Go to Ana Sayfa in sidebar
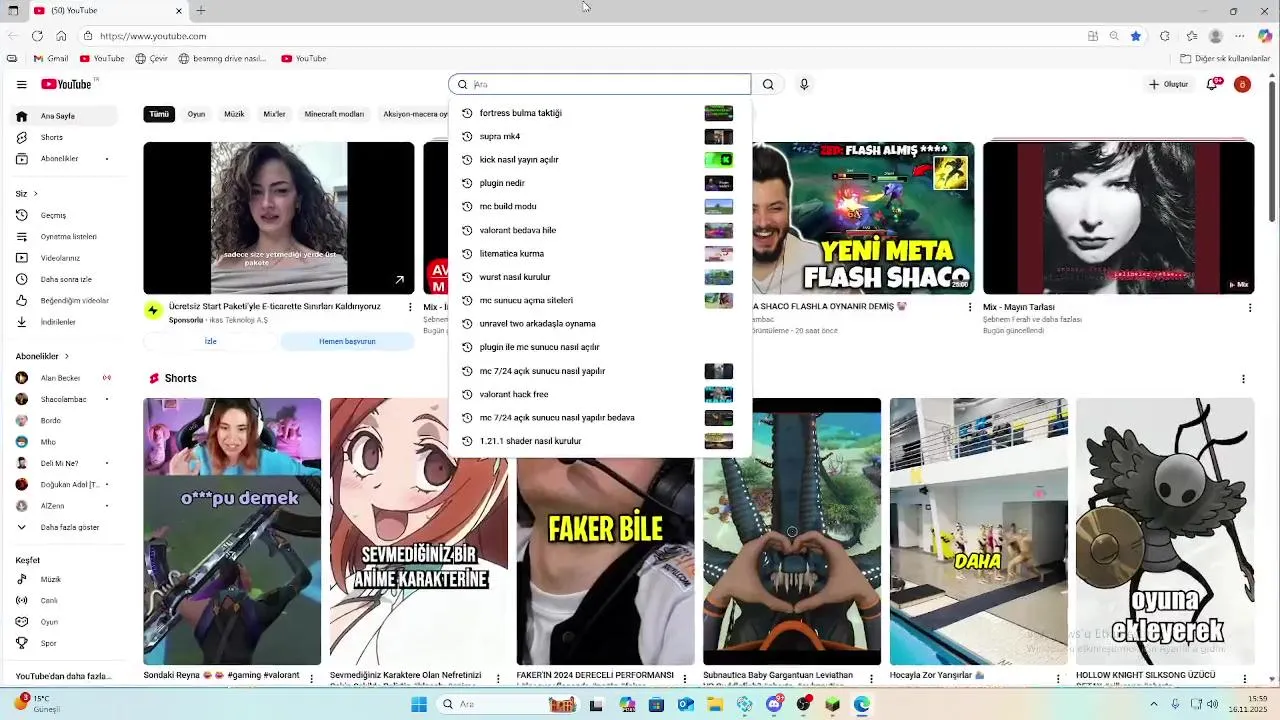Viewport: 1280px width, 720px height. [65, 116]
